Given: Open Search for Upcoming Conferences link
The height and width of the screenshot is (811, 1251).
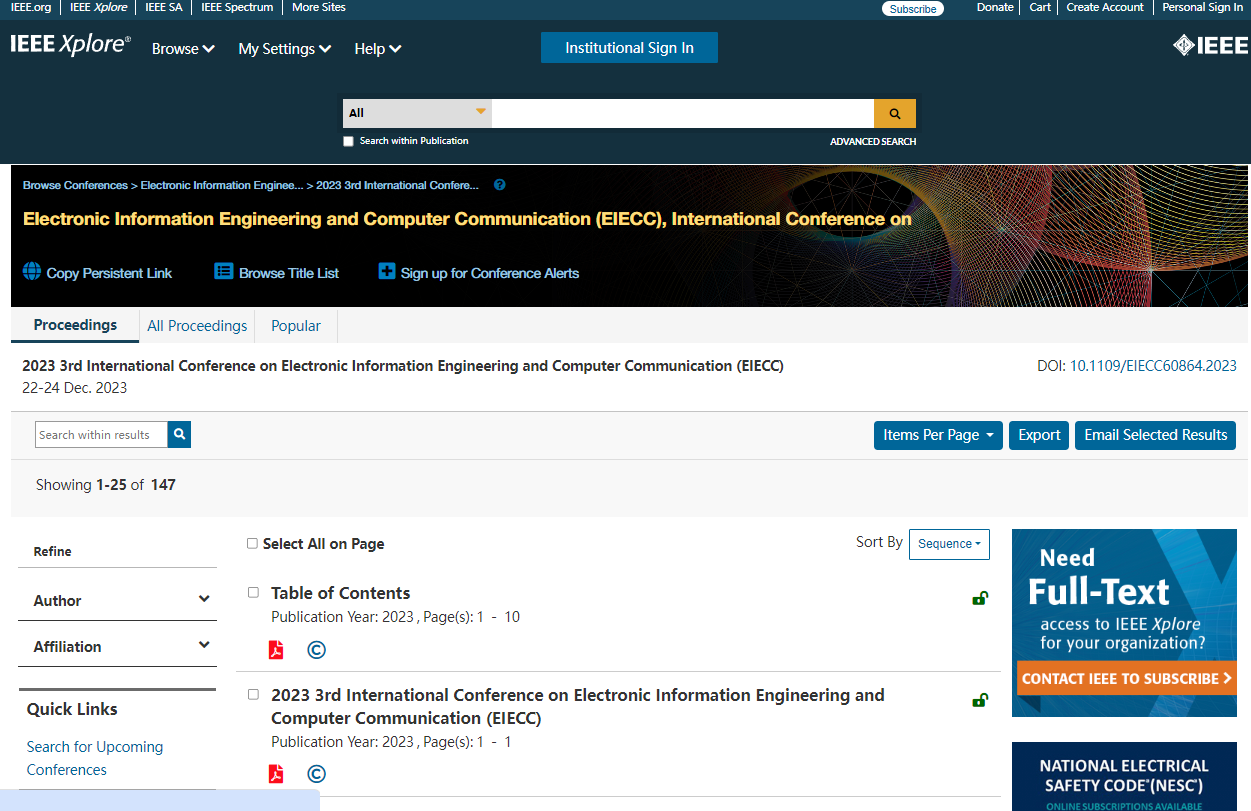Looking at the screenshot, I should click(x=95, y=758).
